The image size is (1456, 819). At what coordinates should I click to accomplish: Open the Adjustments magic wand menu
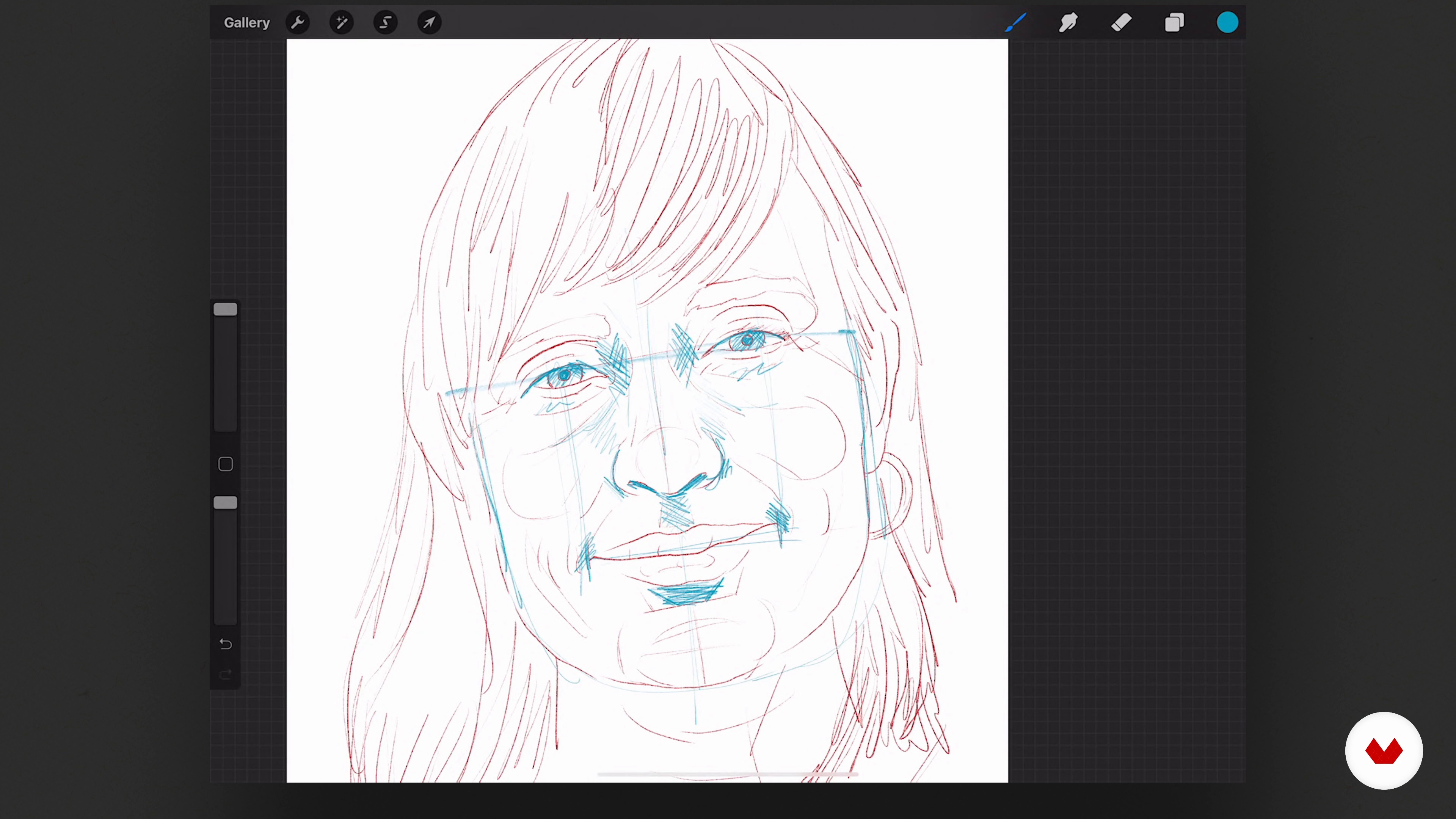pos(341,23)
